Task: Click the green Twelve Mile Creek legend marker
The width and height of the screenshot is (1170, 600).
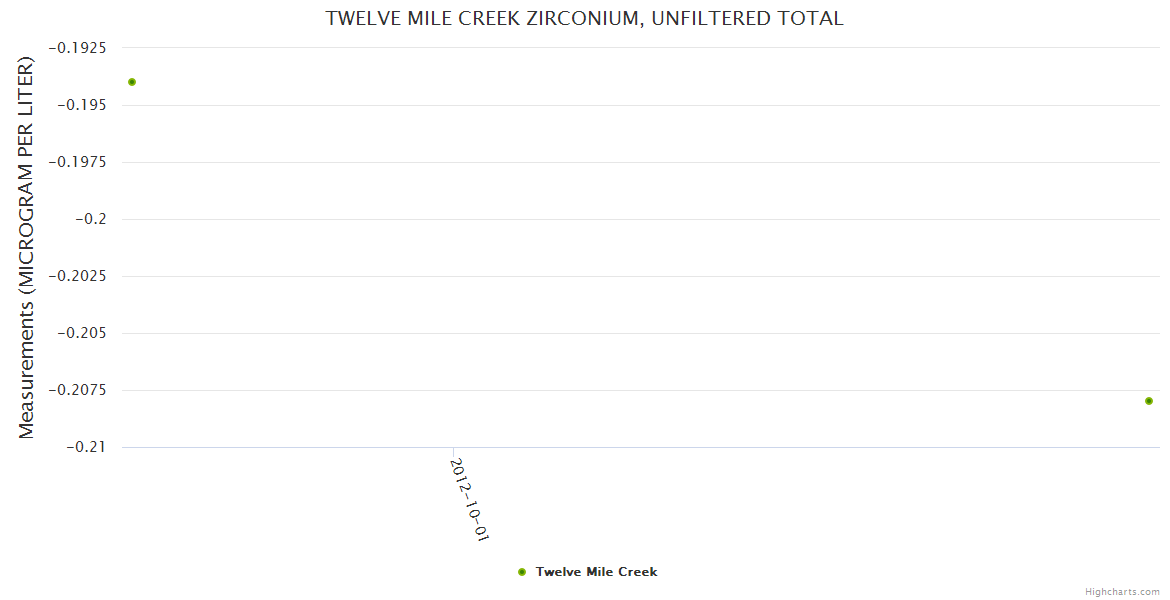Action: click(x=522, y=572)
